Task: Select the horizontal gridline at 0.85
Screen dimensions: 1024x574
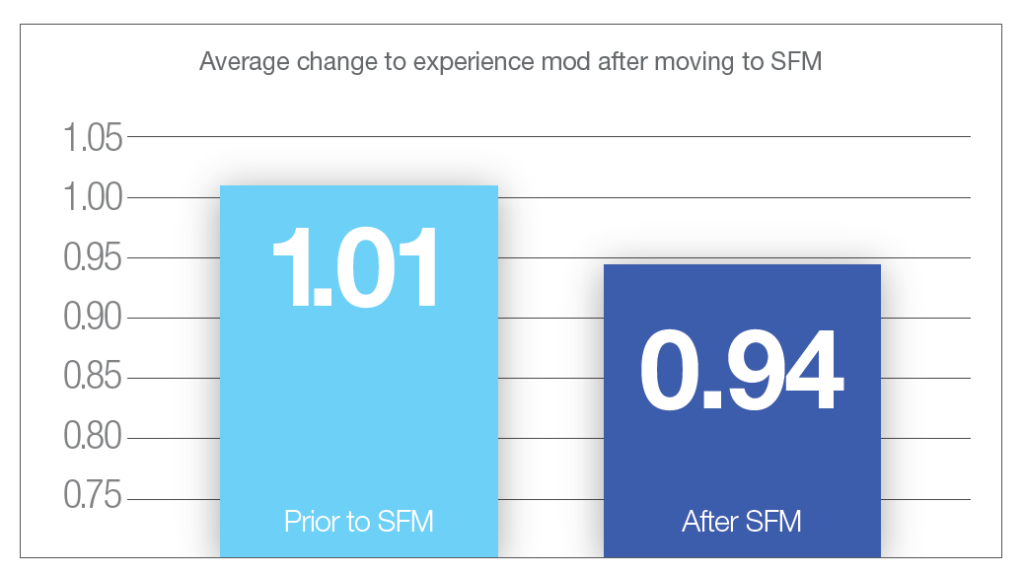Action: tap(550, 378)
